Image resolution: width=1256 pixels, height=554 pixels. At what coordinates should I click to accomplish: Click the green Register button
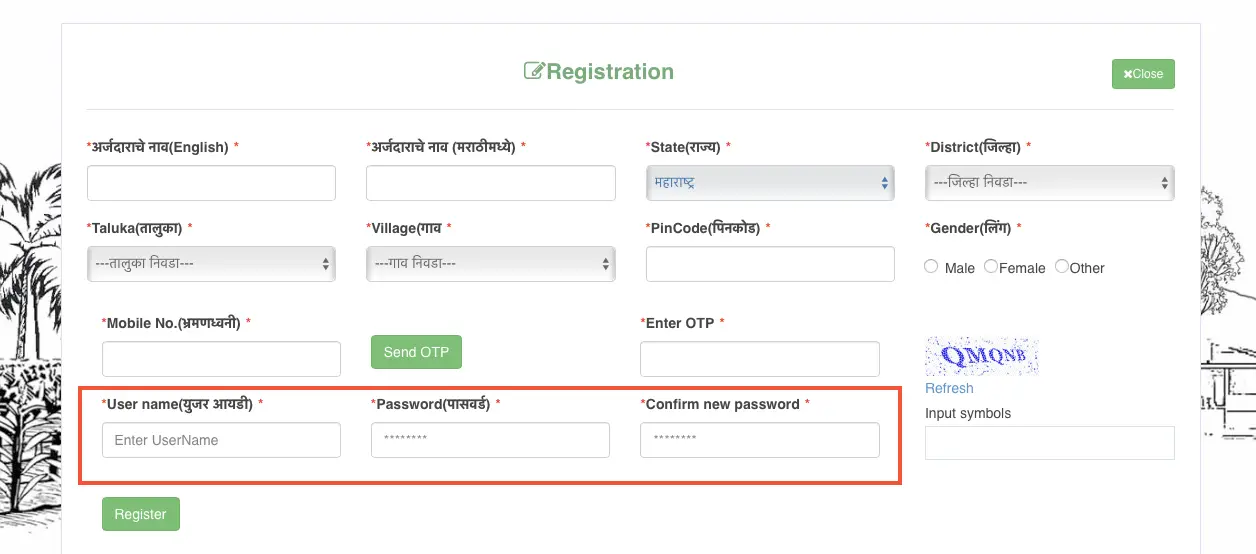[x=140, y=514]
